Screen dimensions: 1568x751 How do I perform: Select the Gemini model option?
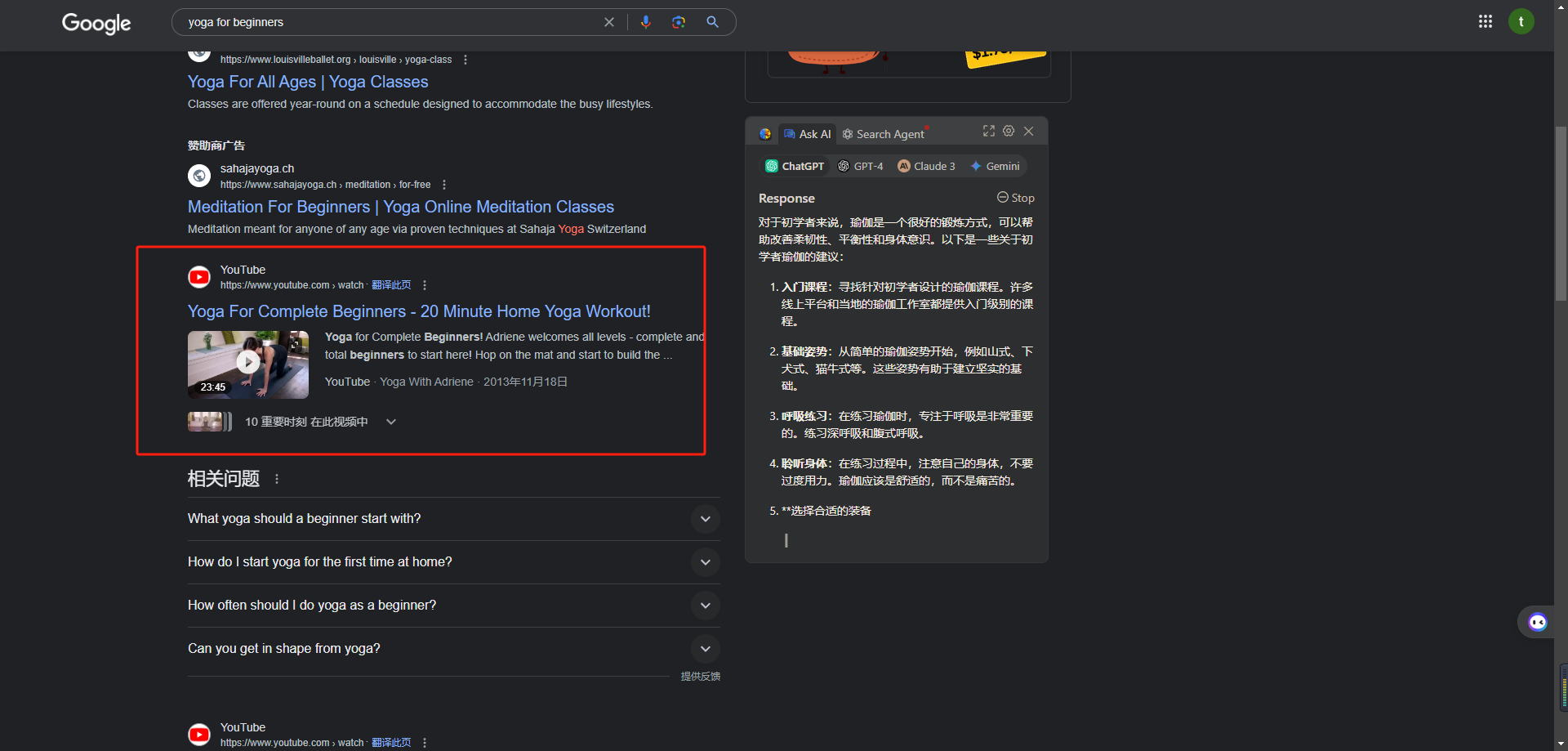[995, 166]
